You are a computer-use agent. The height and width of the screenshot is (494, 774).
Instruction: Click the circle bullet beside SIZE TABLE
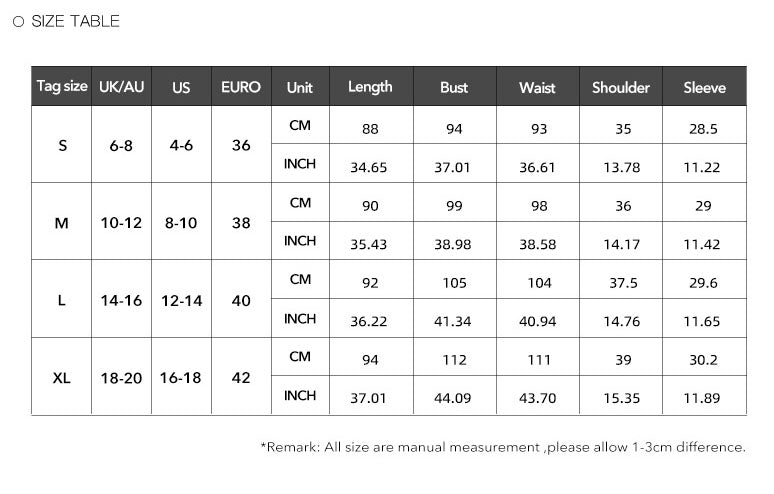18,22
